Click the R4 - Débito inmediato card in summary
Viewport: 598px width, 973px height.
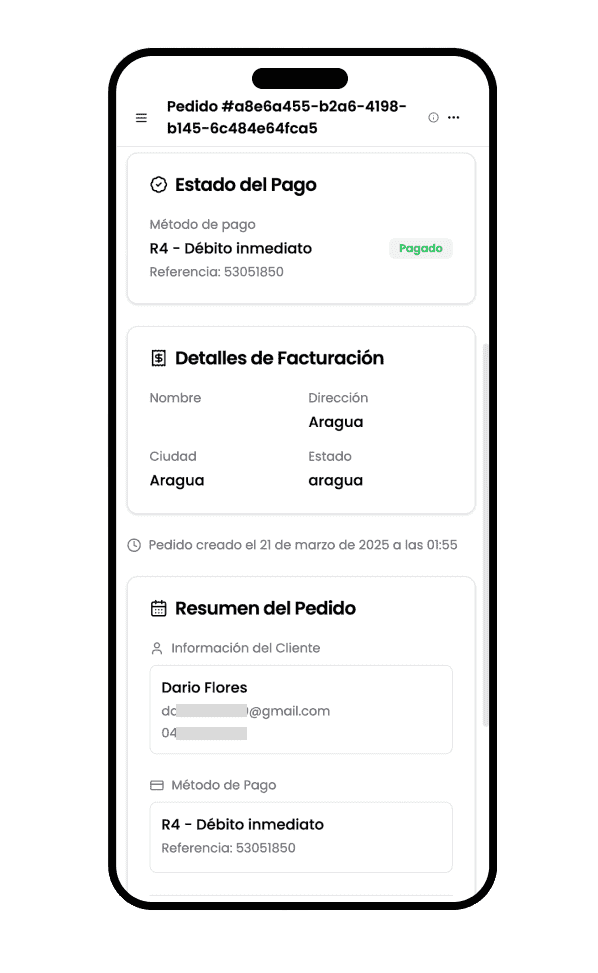(x=301, y=838)
